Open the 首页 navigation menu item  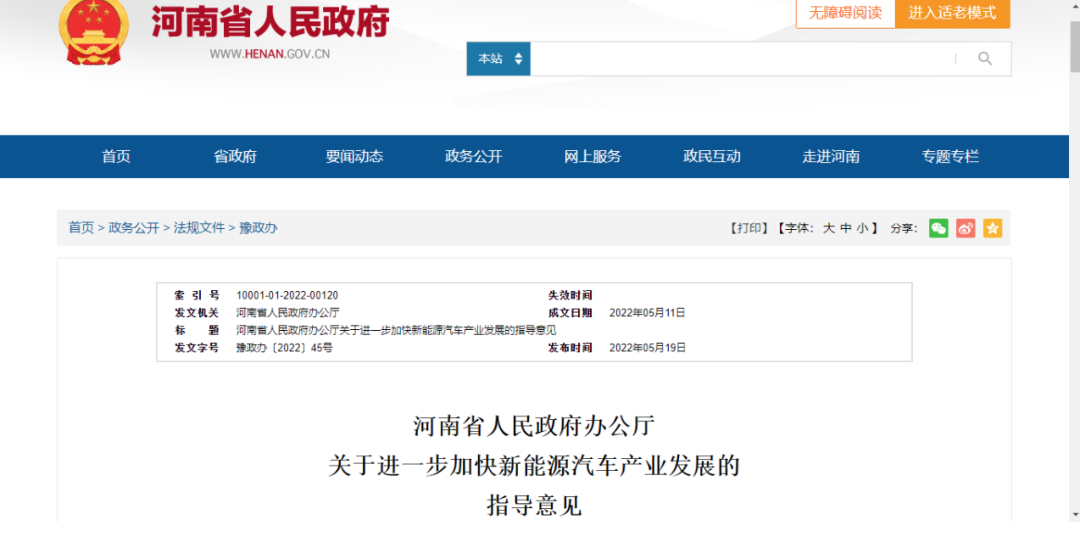click(116, 156)
